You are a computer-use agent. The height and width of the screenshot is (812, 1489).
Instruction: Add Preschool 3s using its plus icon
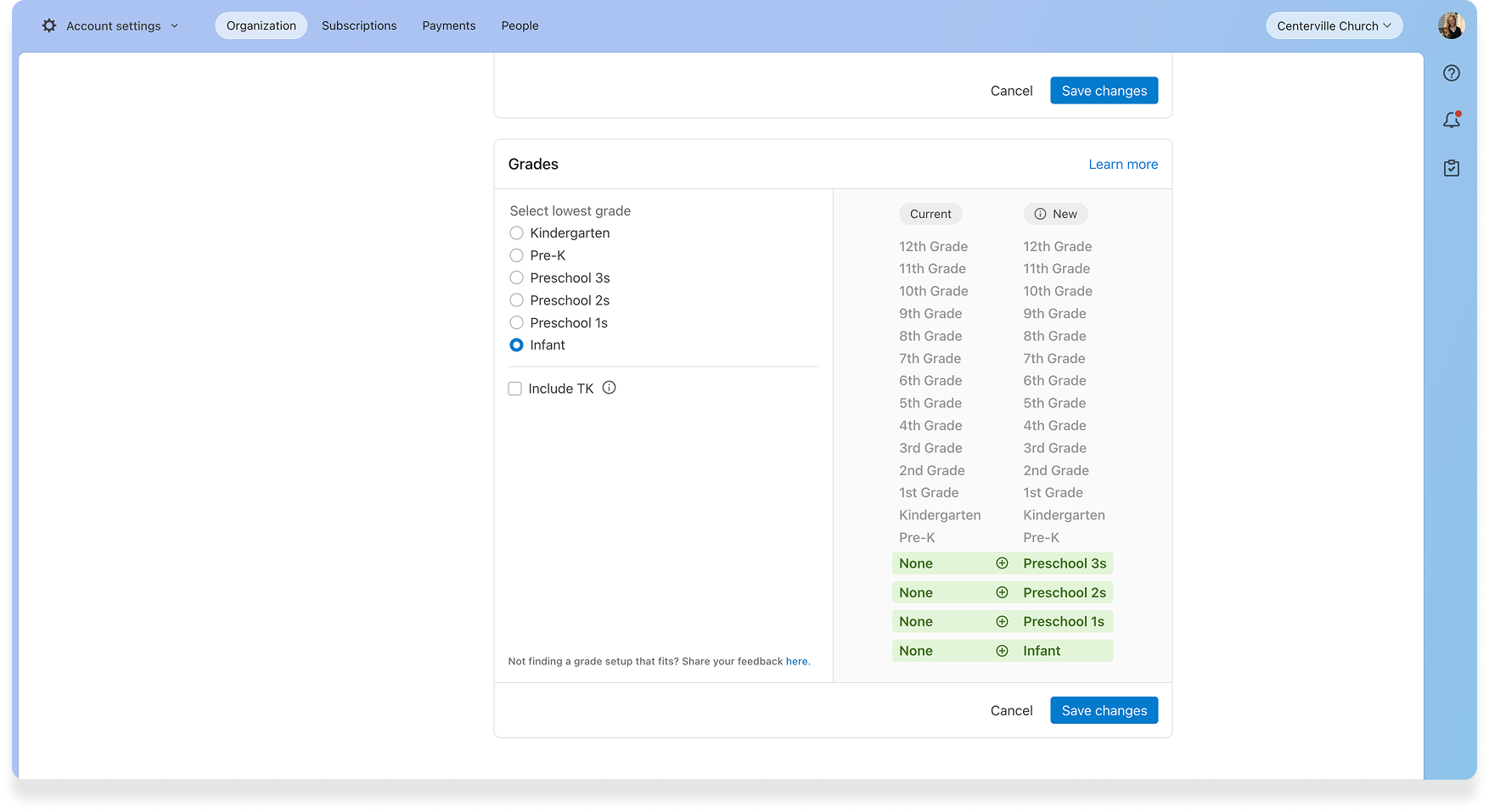pos(1002,563)
